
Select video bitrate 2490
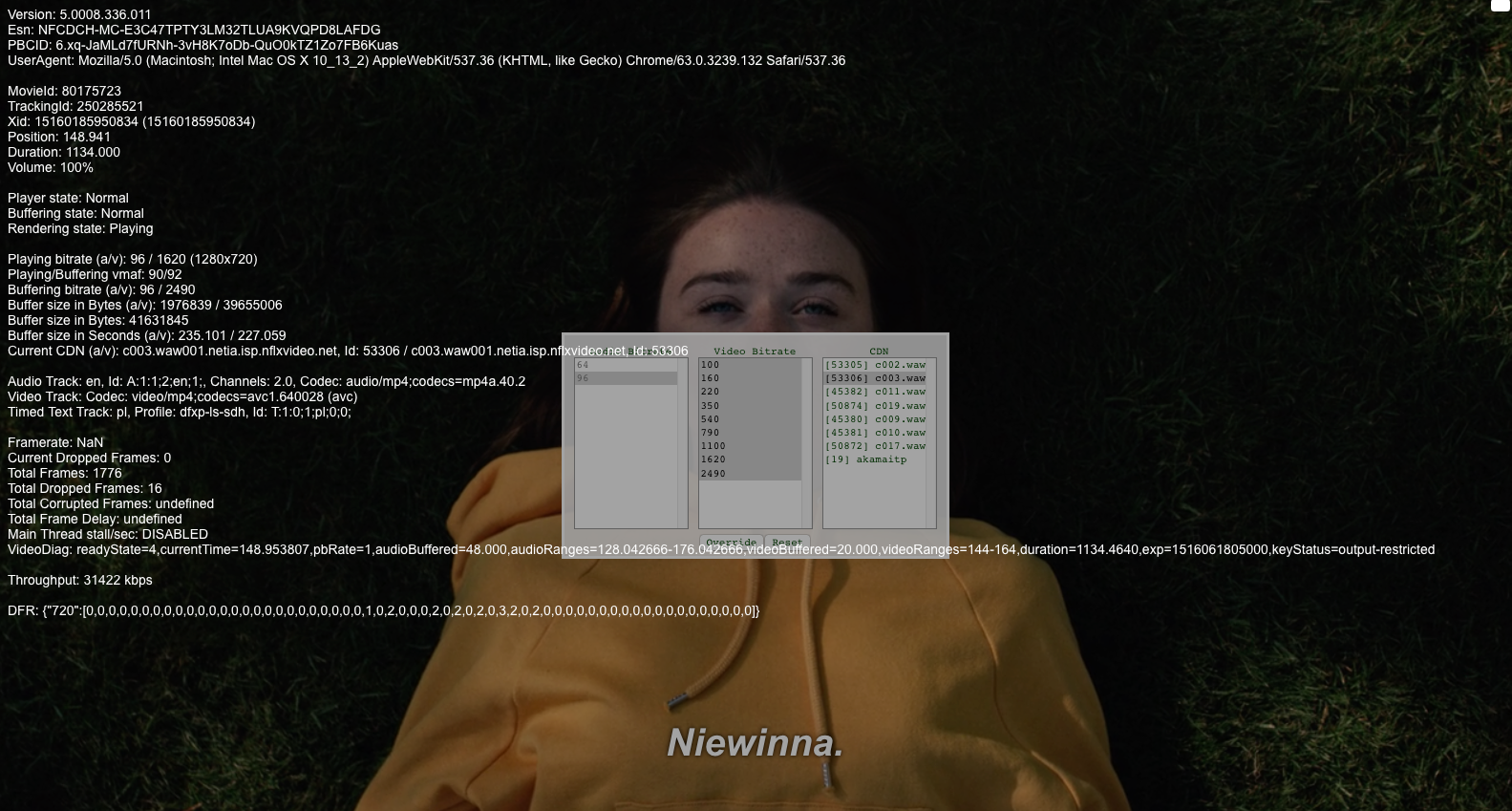coord(750,474)
